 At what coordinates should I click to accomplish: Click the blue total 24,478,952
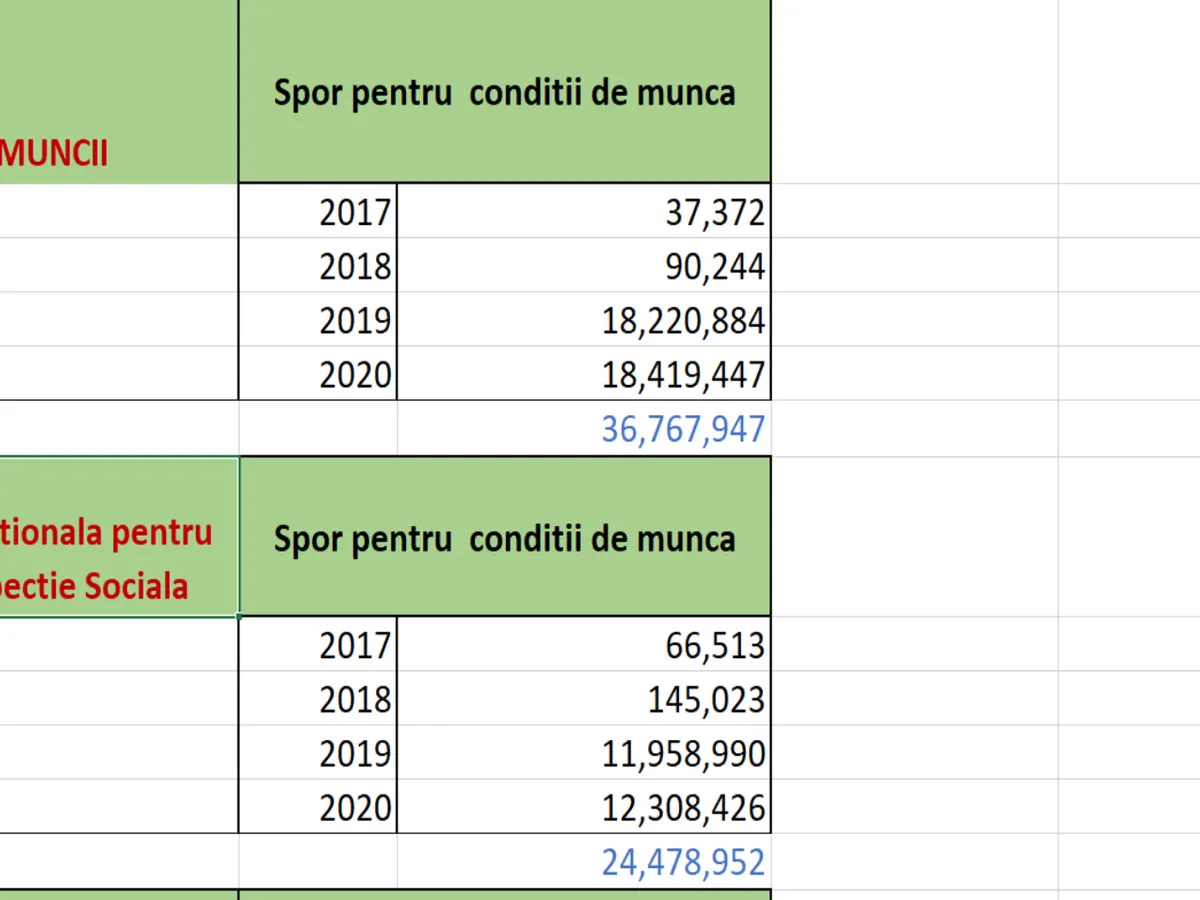tap(584, 861)
